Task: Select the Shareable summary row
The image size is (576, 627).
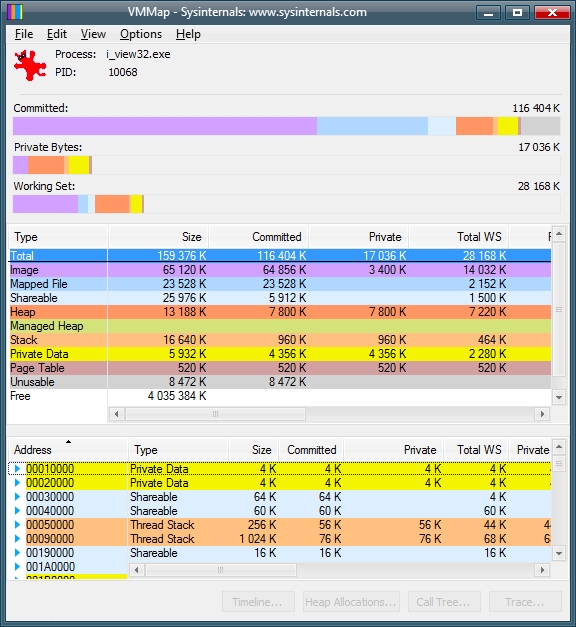Action: tap(280, 298)
